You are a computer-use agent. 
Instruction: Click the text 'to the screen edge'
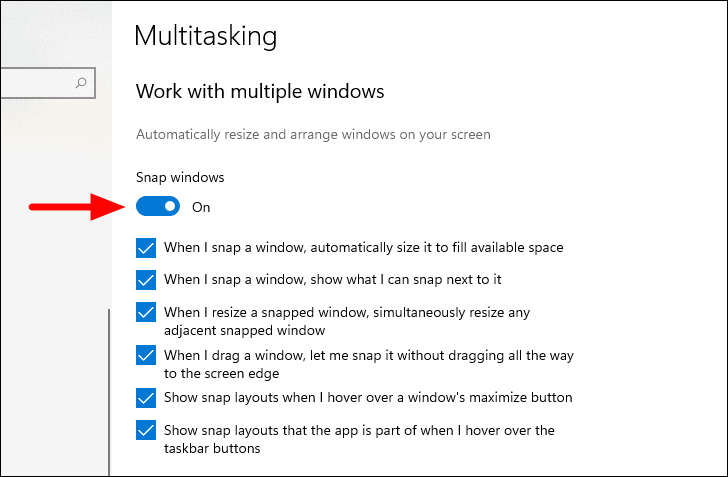(221, 374)
